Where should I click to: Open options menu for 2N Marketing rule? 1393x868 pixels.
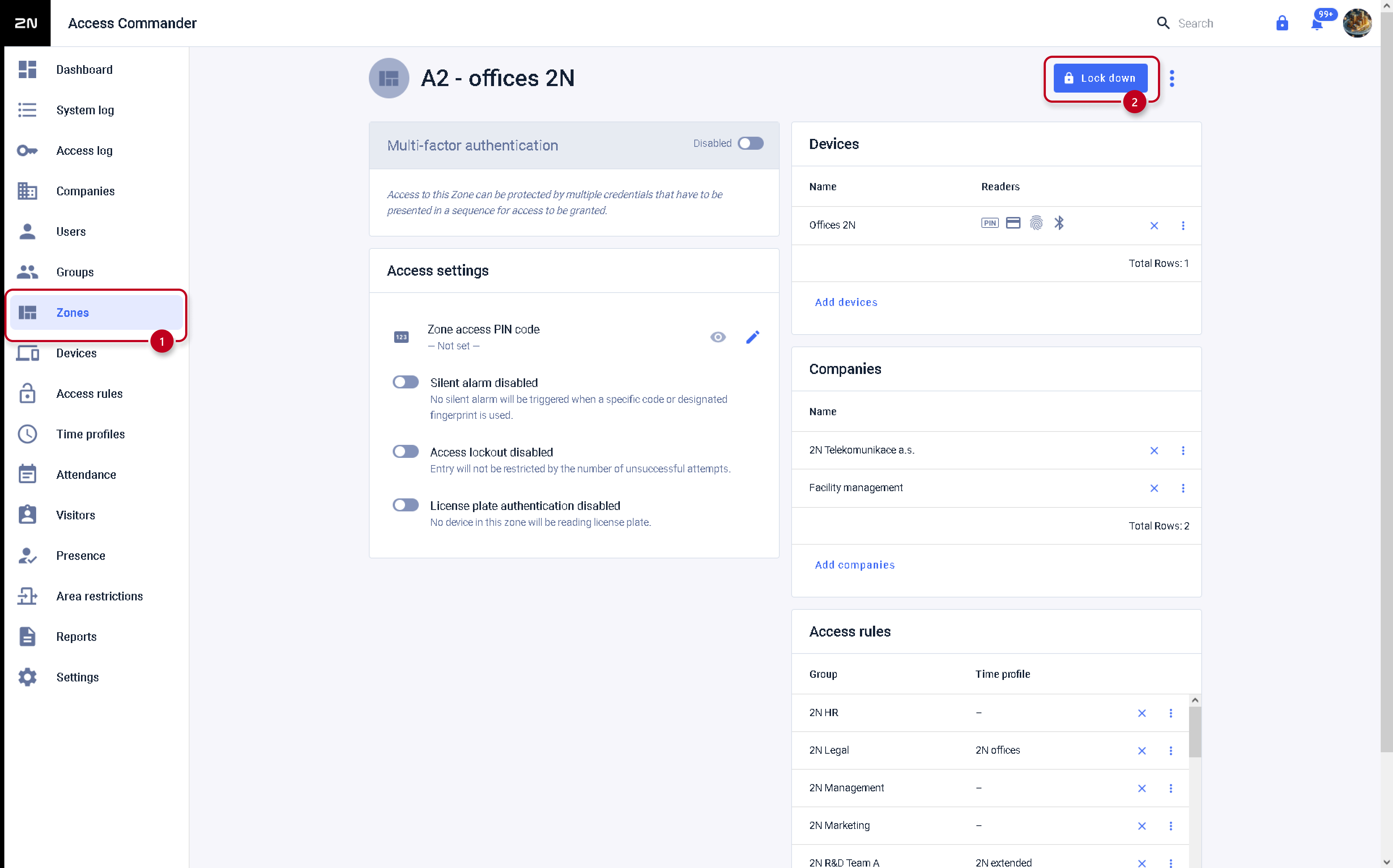click(1171, 826)
